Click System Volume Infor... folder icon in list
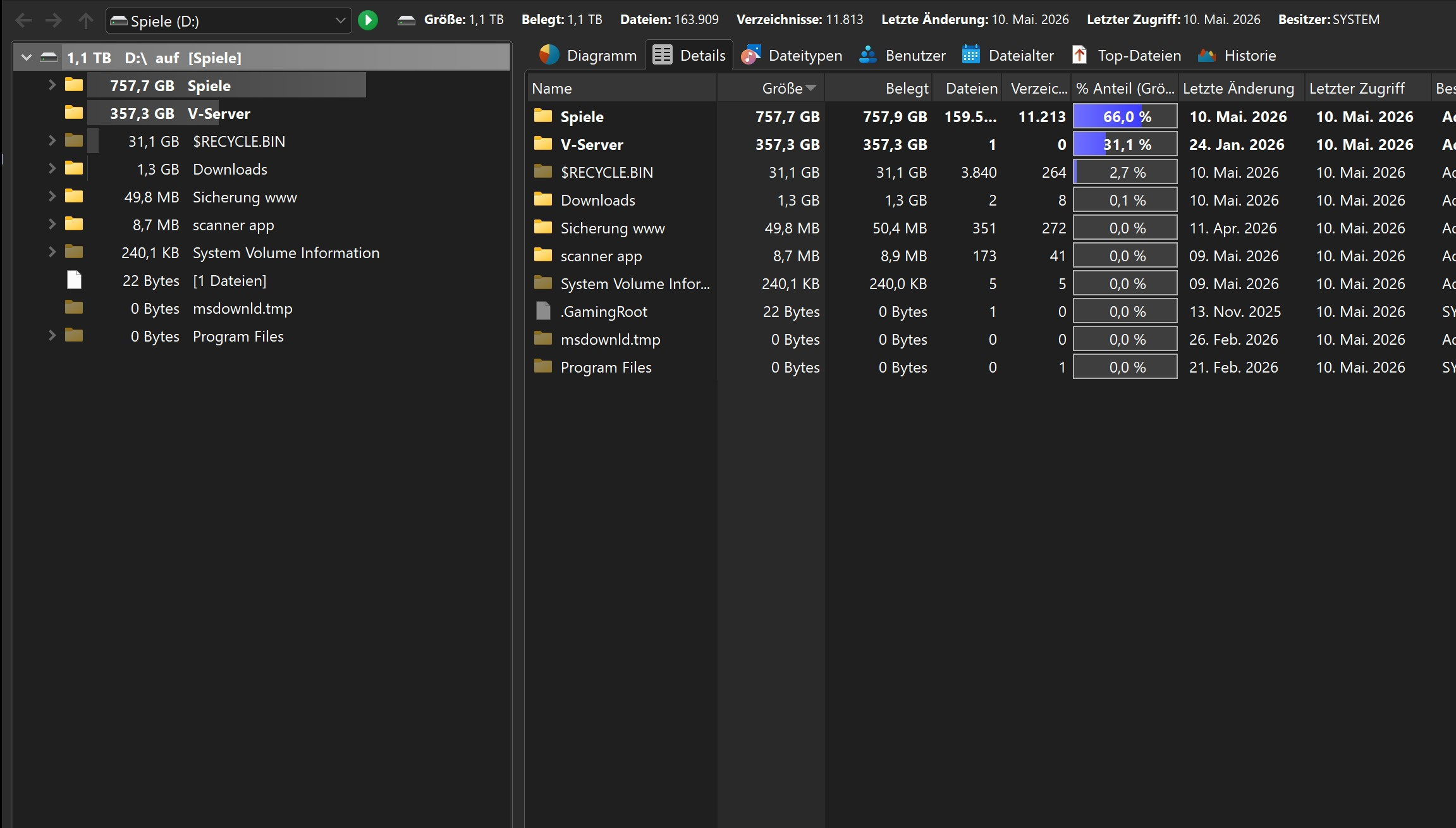Viewport: 1456px width, 828px height. pos(543,283)
